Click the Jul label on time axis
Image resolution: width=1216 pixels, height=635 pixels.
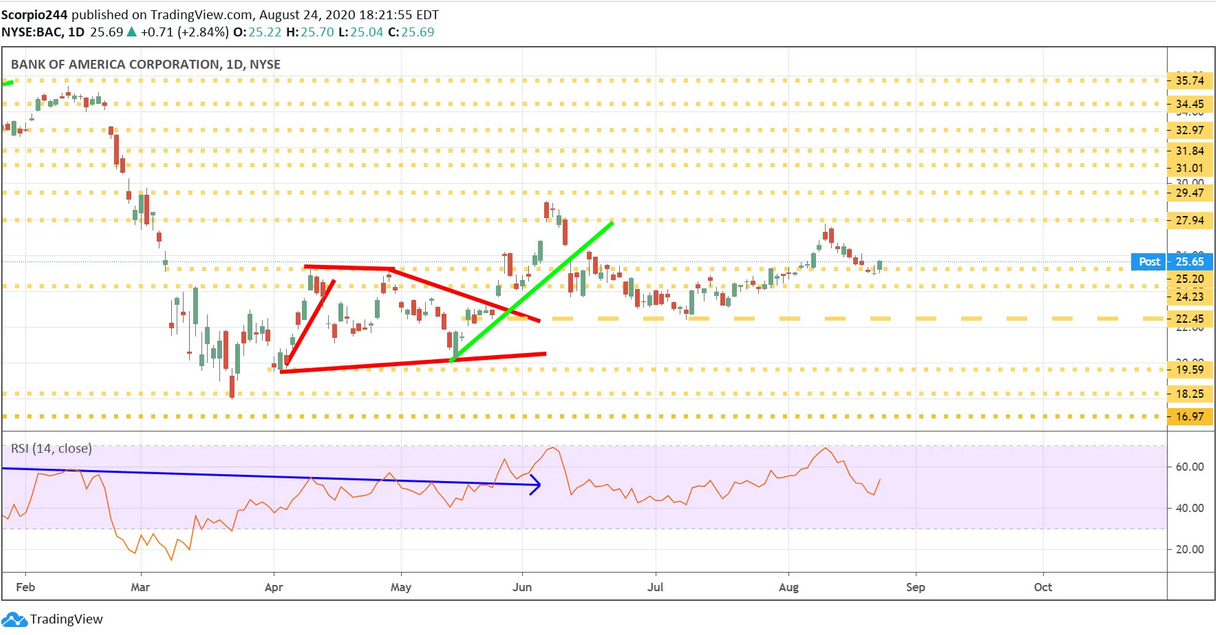pos(656,587)
